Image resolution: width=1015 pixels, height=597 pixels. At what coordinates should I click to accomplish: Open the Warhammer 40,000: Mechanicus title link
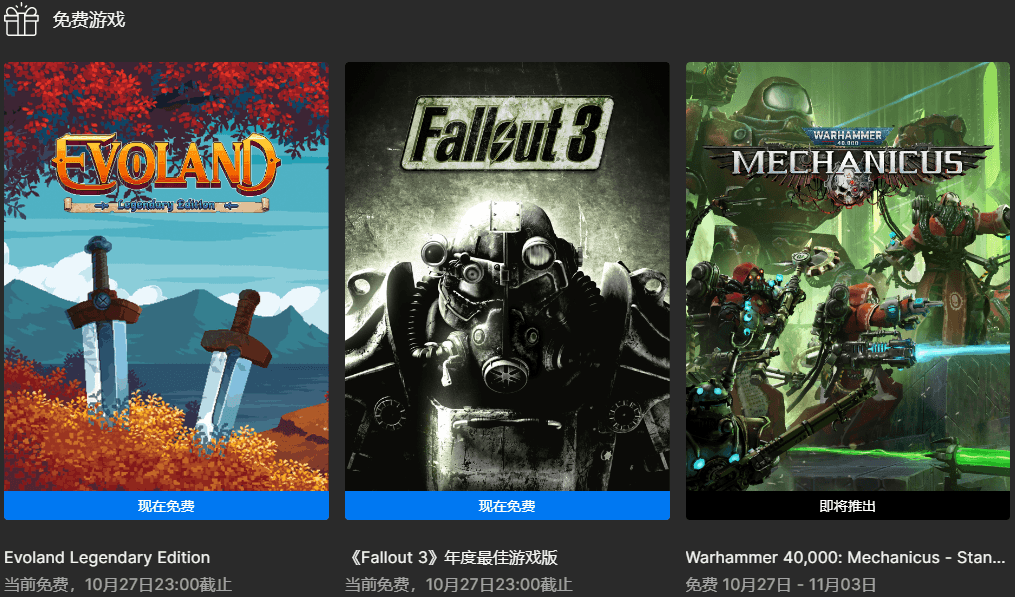[845, 558]
